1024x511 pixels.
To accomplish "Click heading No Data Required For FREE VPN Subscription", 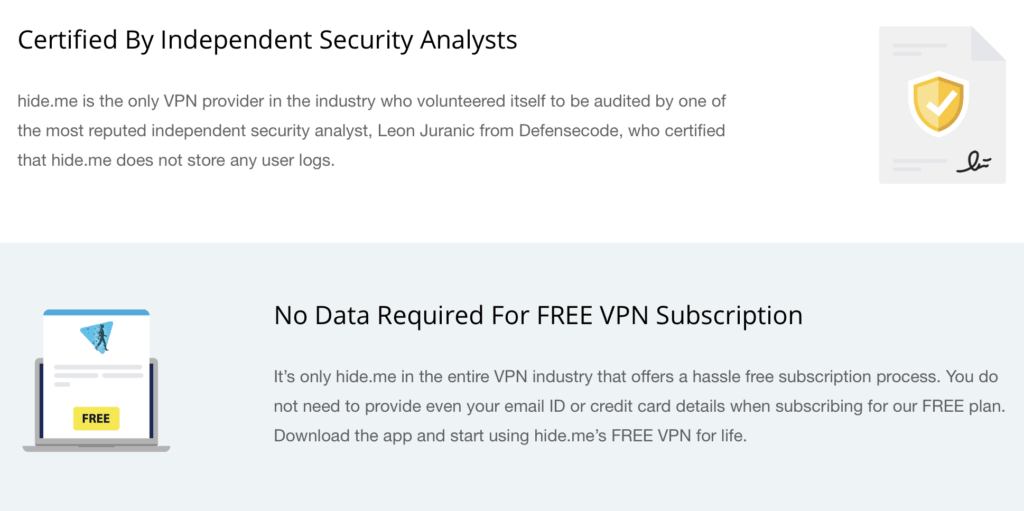I will 538,316.
